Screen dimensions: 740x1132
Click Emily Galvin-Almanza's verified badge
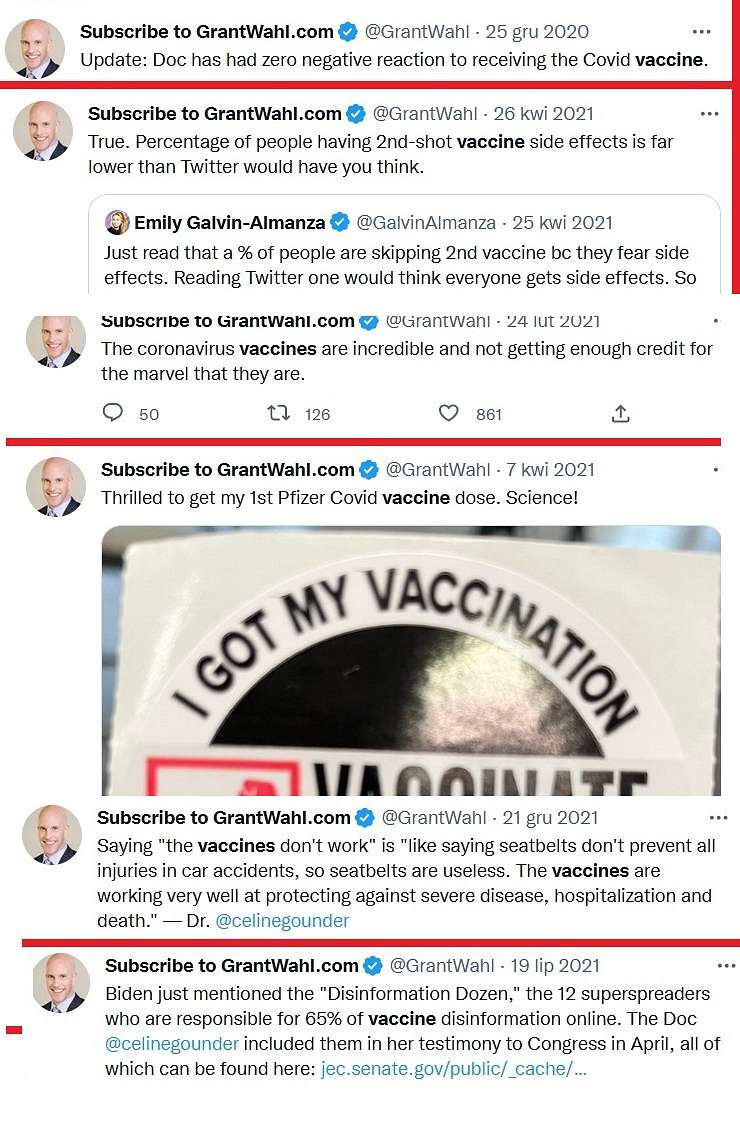click(x=339, y=222)
